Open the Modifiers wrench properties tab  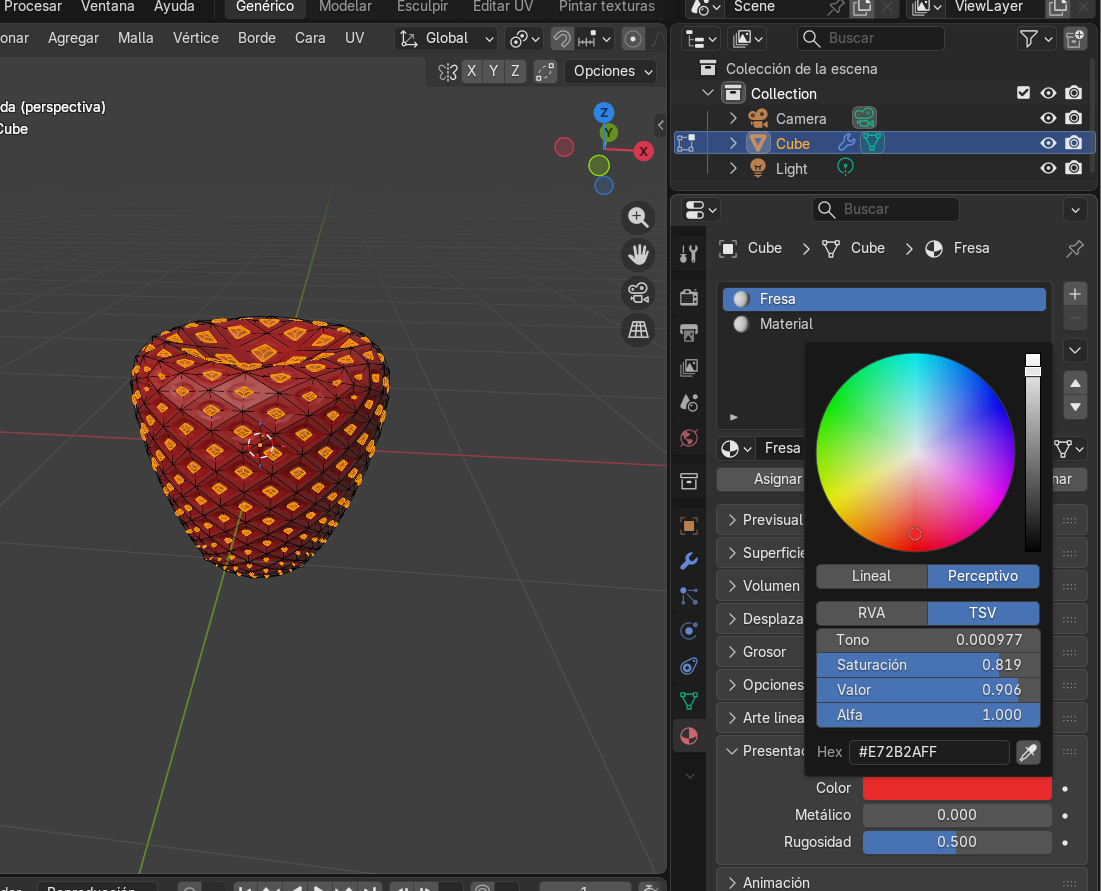point(688,561)
